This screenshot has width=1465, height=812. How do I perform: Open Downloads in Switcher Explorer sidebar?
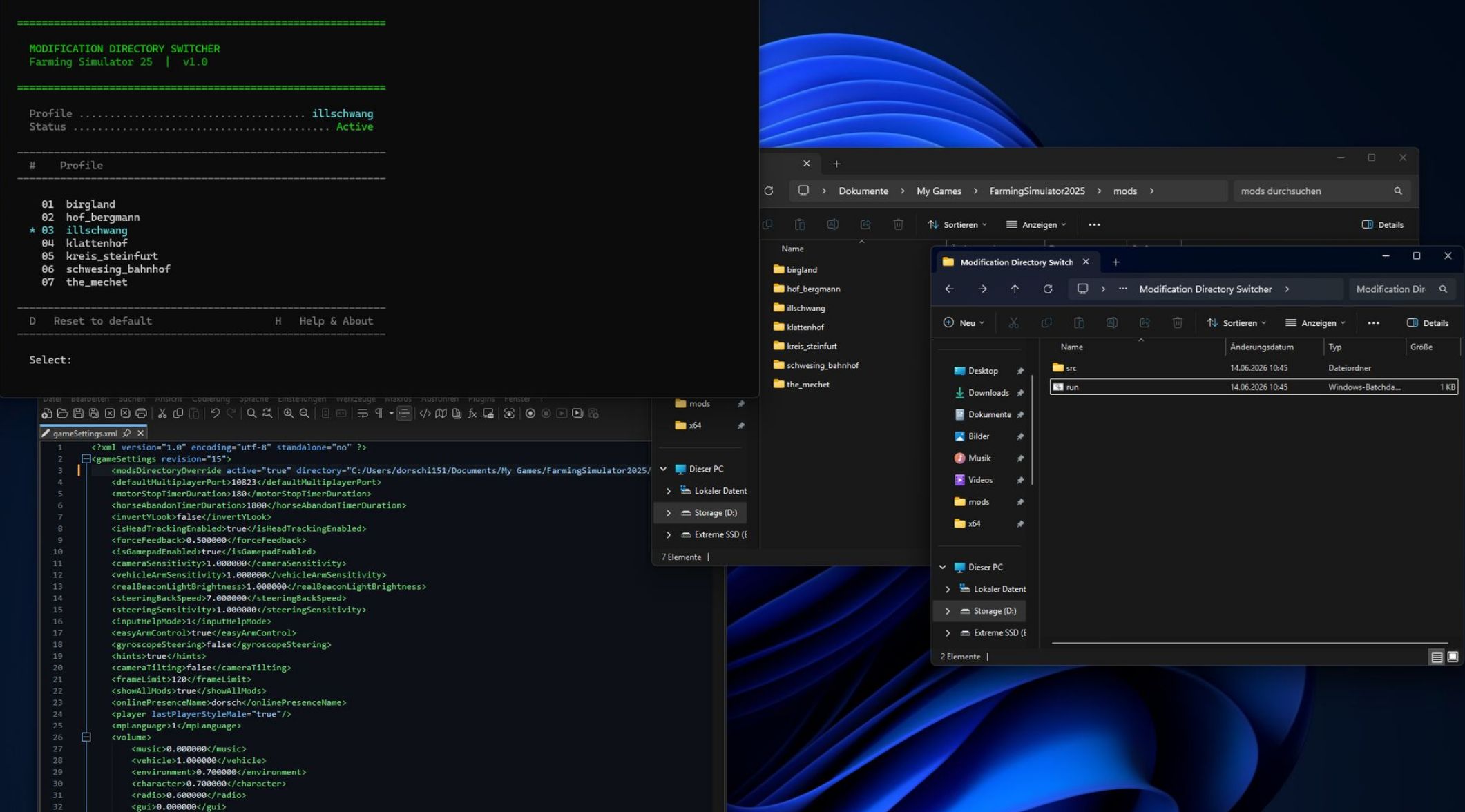[988, 393]
